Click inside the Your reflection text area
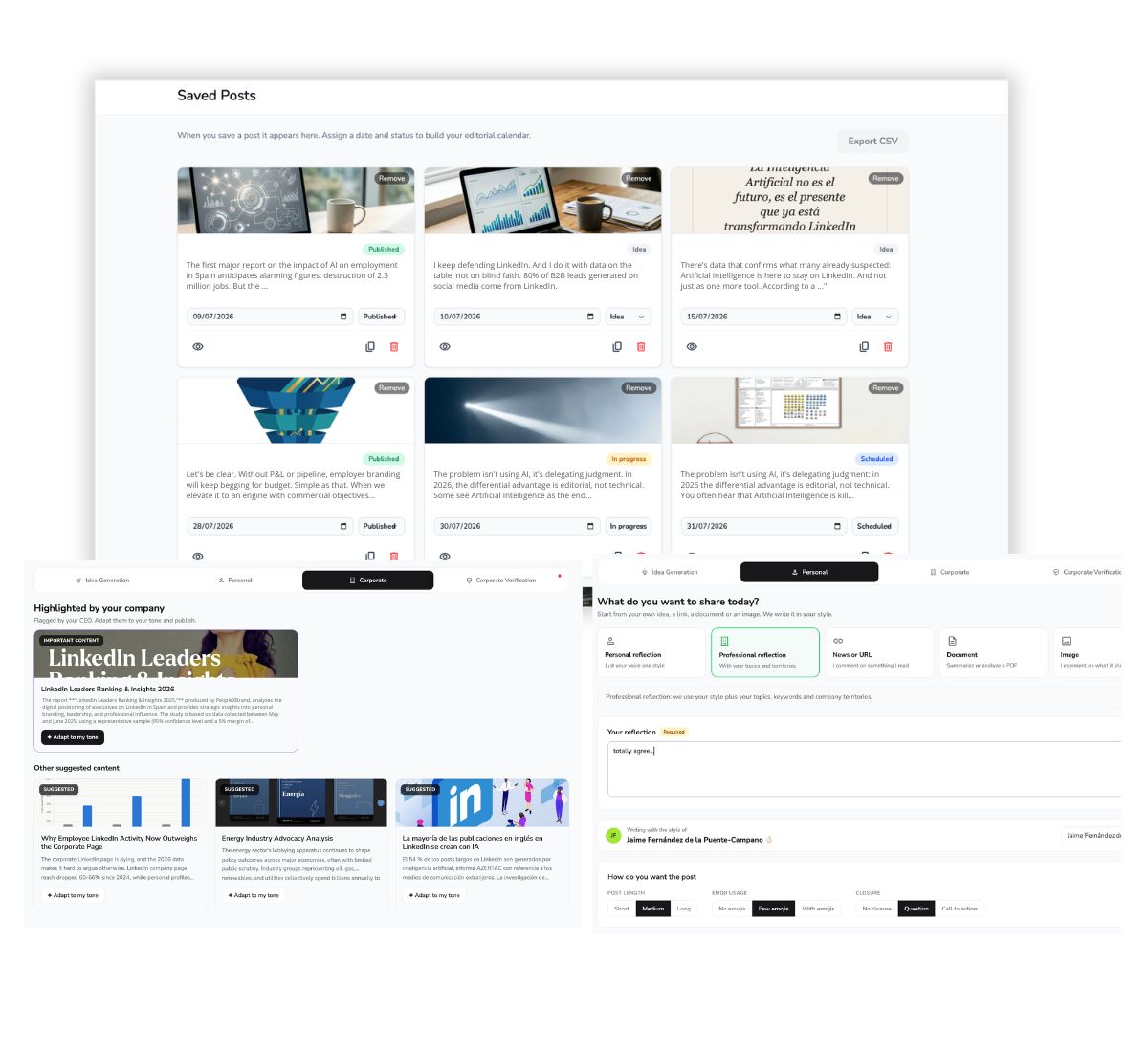 (864, 769)
